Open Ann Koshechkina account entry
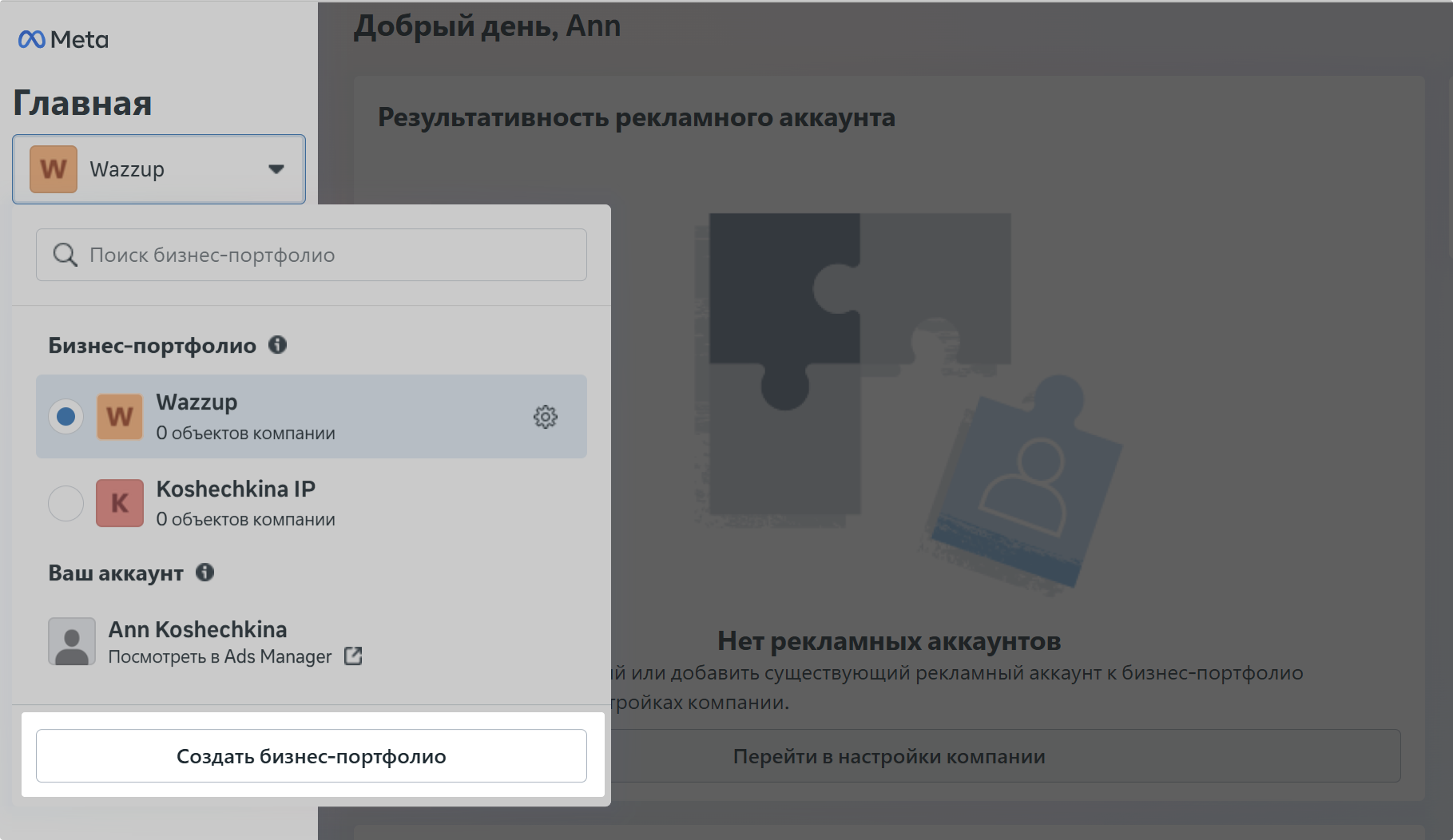1453x840 pixels. [198, 629]
